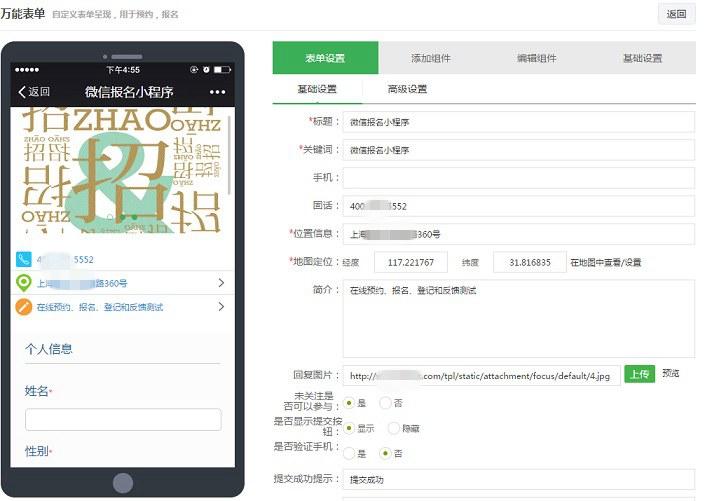
Task: Click the 微信报名小程序 title in phone header
Action: tap(129, 92)
